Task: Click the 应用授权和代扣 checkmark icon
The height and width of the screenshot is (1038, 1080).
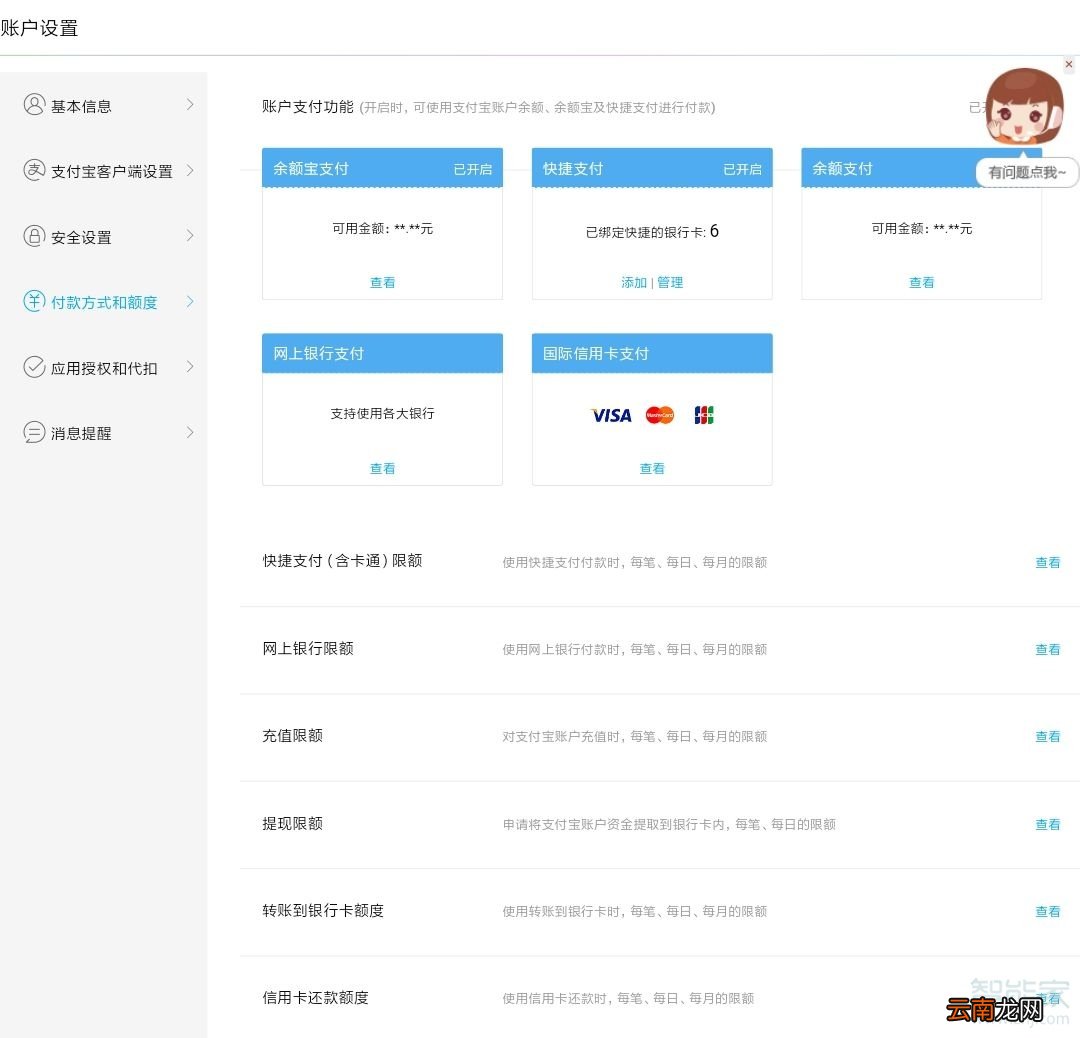Action: 34,367
